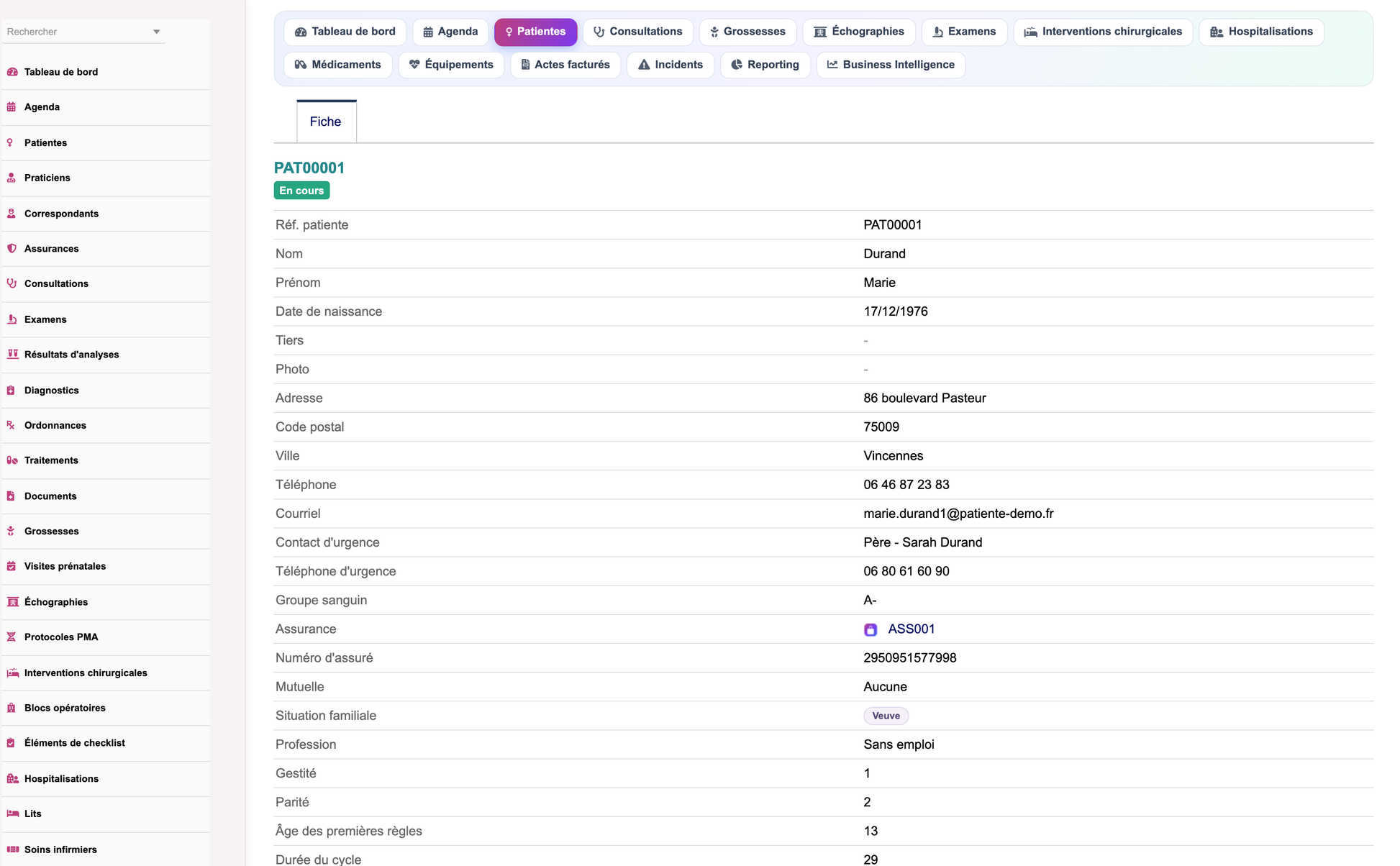Image resolution: width=1400 pixels, height=866 pixels.
Task: Click the Protocoles PMA hourglass icon
Action: point(12,637)
